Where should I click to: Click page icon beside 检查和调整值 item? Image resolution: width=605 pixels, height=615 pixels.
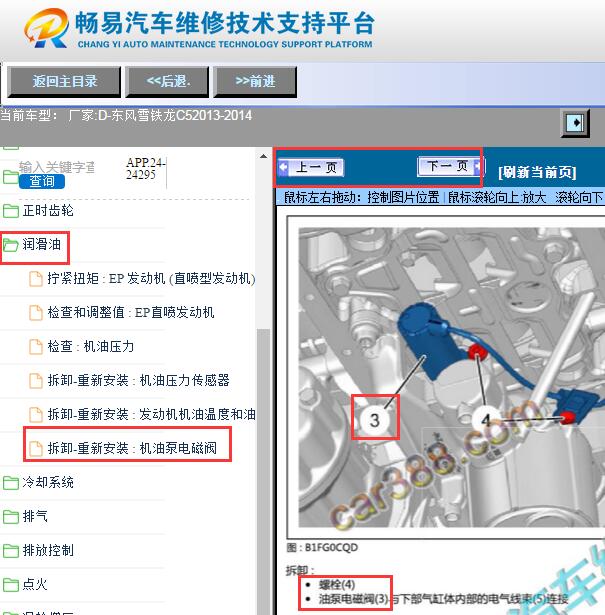[36, 313]
